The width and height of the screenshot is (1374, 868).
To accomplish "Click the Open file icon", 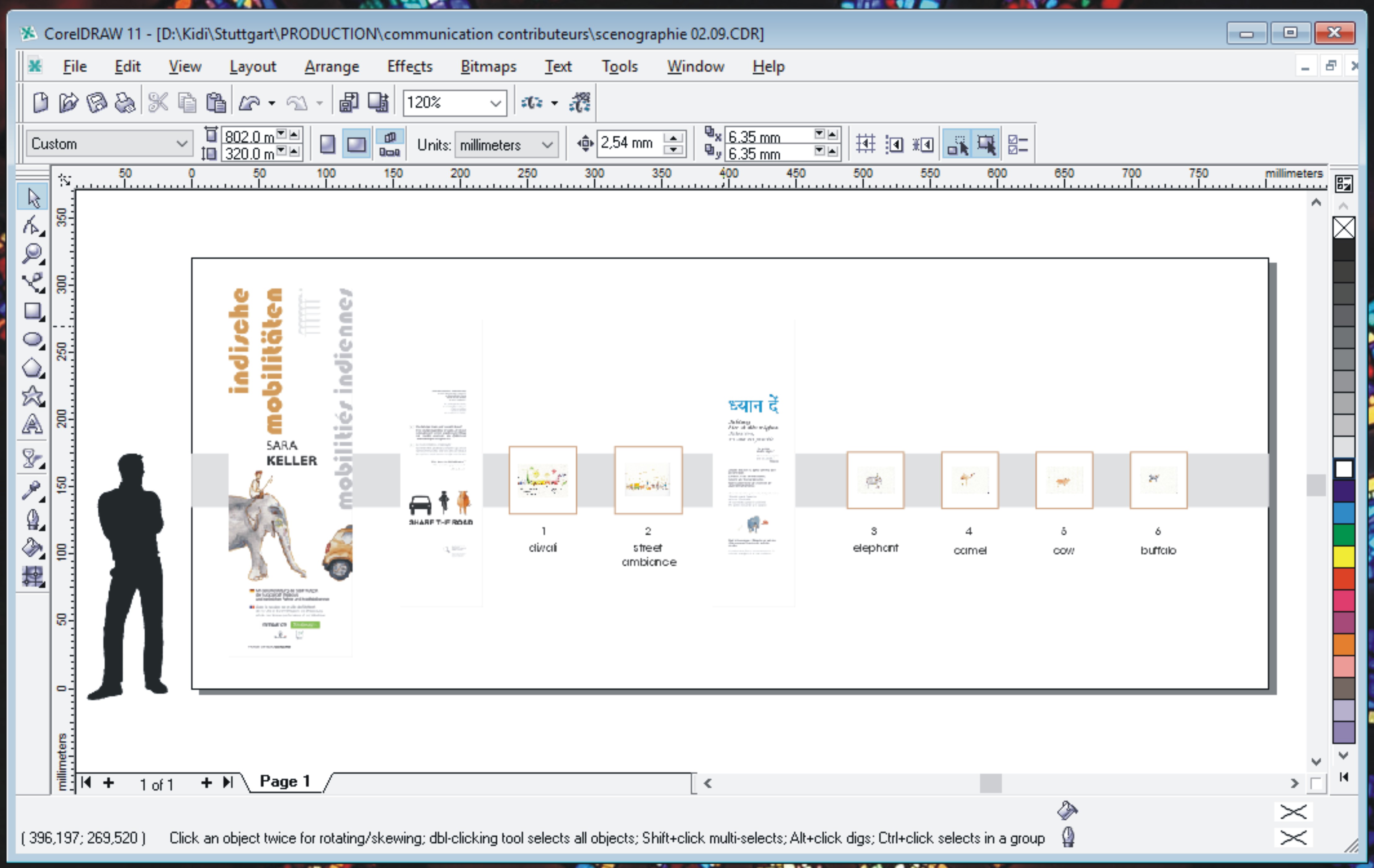I will tap(68, 103).
